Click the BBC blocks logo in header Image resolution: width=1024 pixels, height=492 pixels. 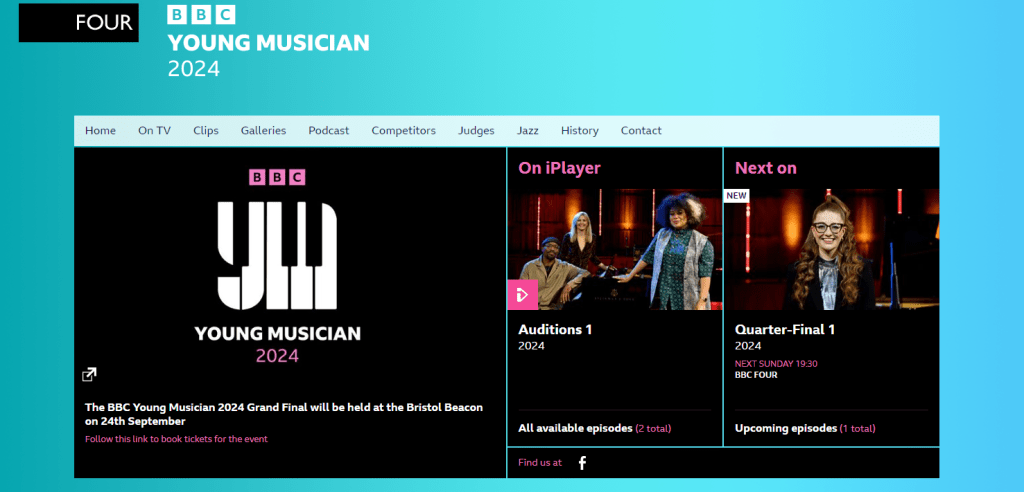click(x=201, y=14)
